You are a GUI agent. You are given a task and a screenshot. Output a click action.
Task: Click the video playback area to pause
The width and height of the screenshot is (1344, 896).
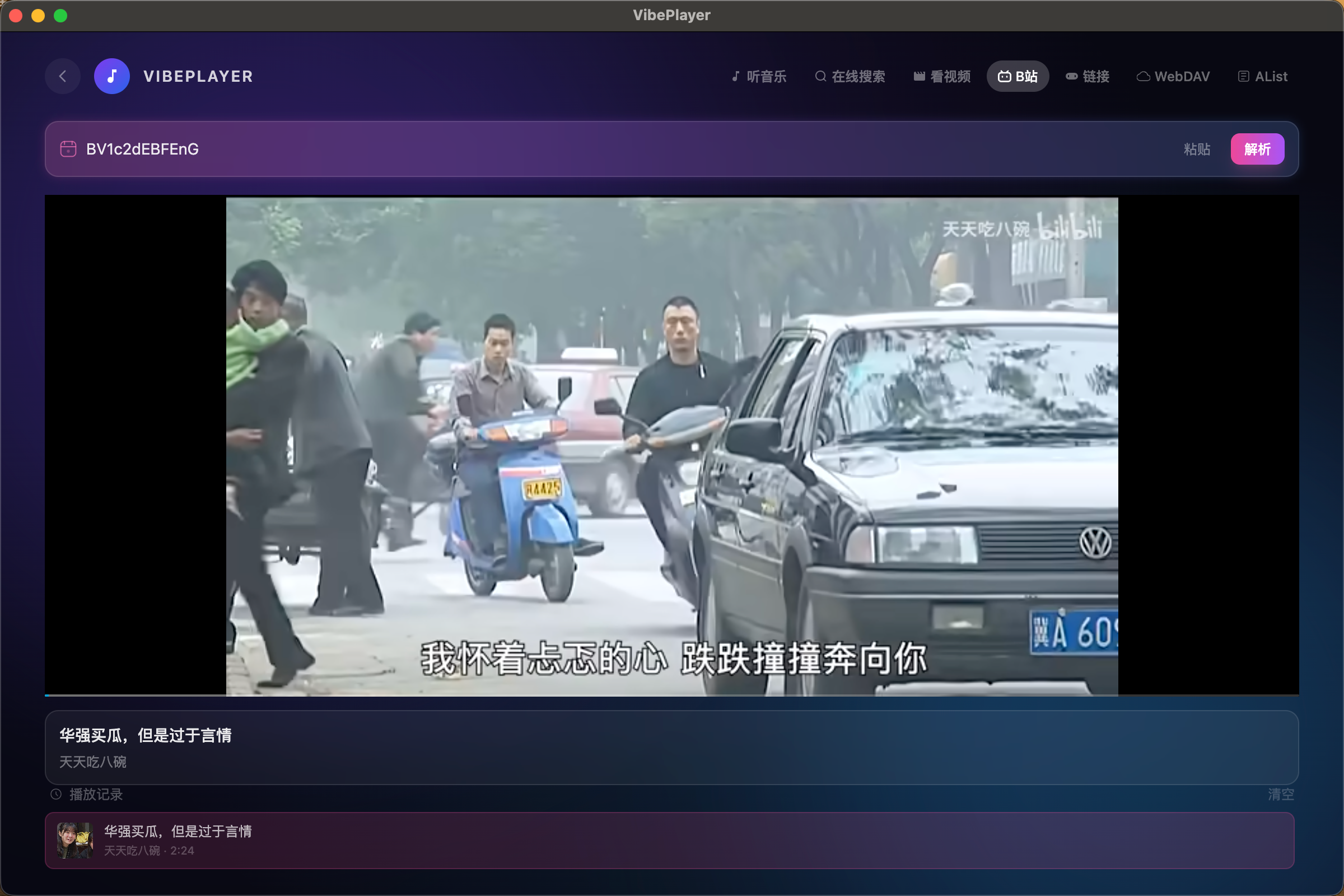672,446
